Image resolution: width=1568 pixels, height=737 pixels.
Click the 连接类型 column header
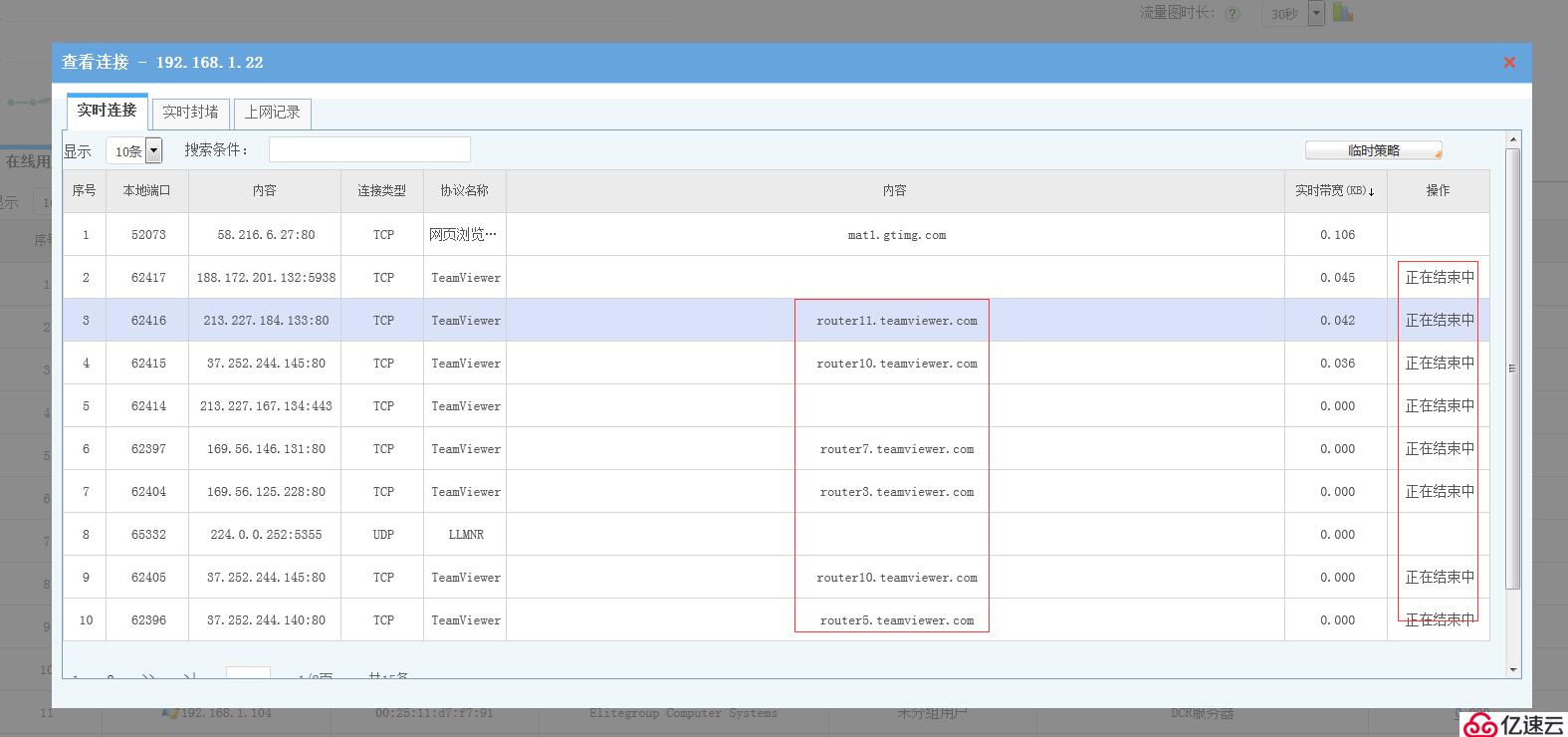[x=382, y=190]
